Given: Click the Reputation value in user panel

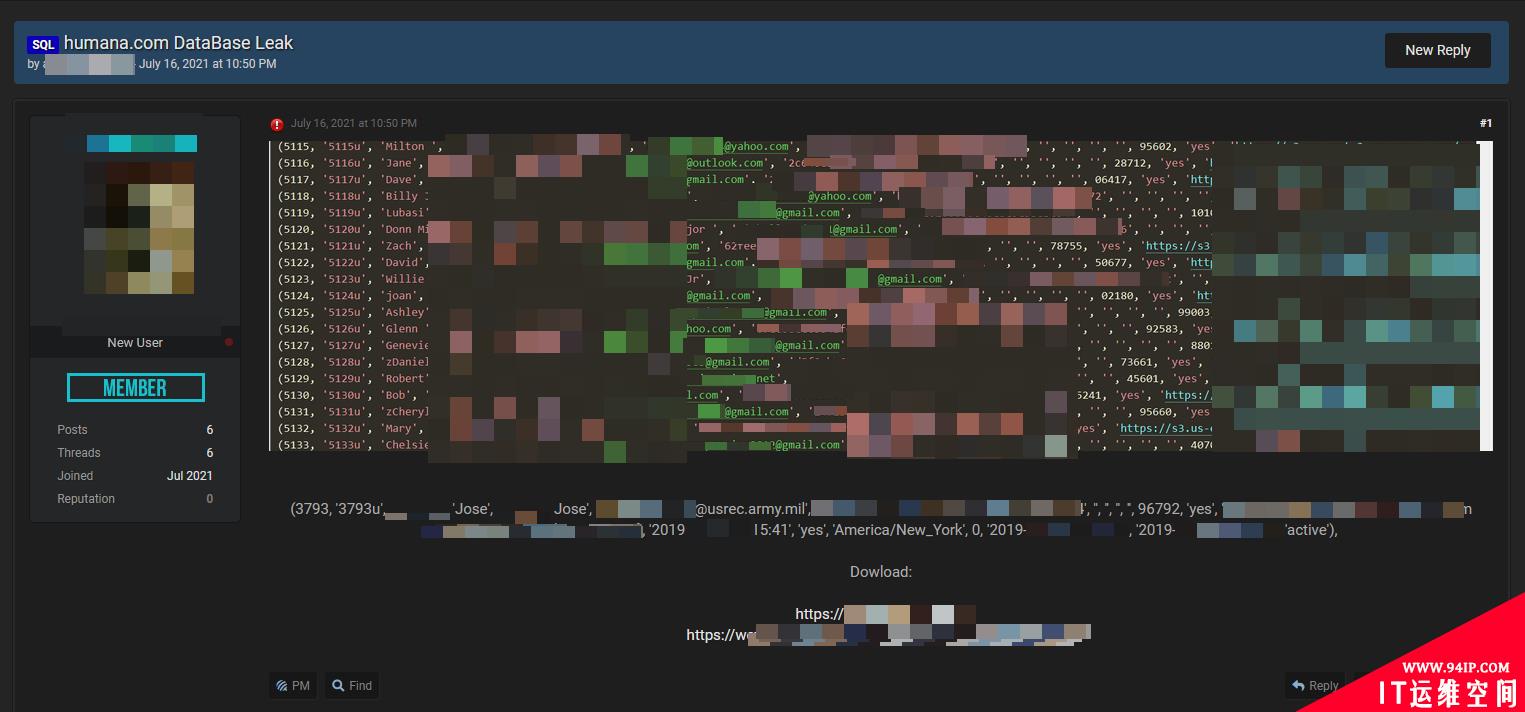Looking at the screenshot, I should coord(209,499).
